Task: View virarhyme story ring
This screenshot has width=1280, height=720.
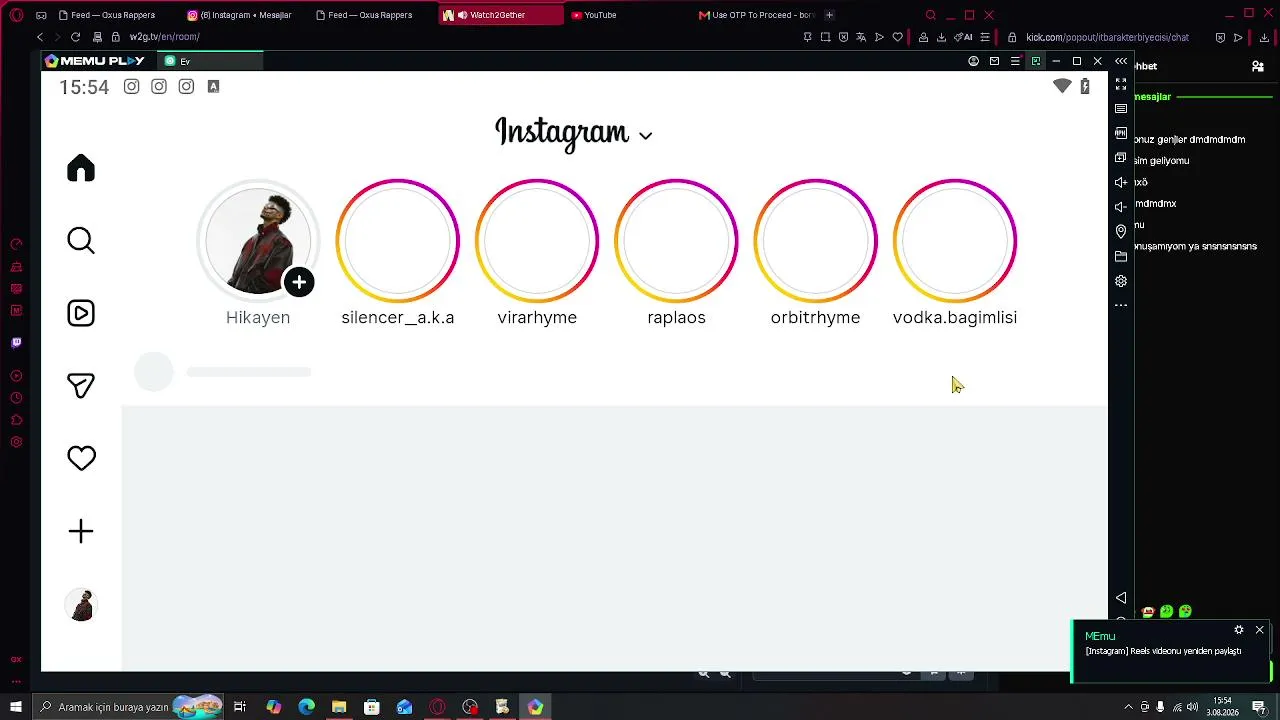Action: click(x=537, y=241)
